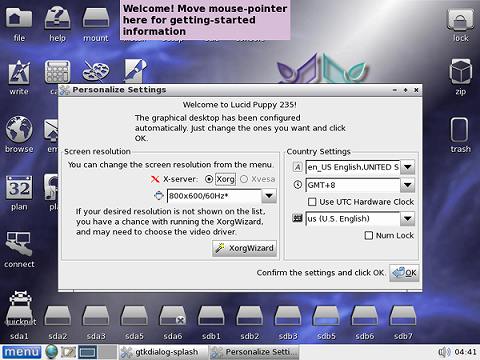Open the sda2 drive icon
The height and width of the screenshot is (360, 480).
point(57,317)
